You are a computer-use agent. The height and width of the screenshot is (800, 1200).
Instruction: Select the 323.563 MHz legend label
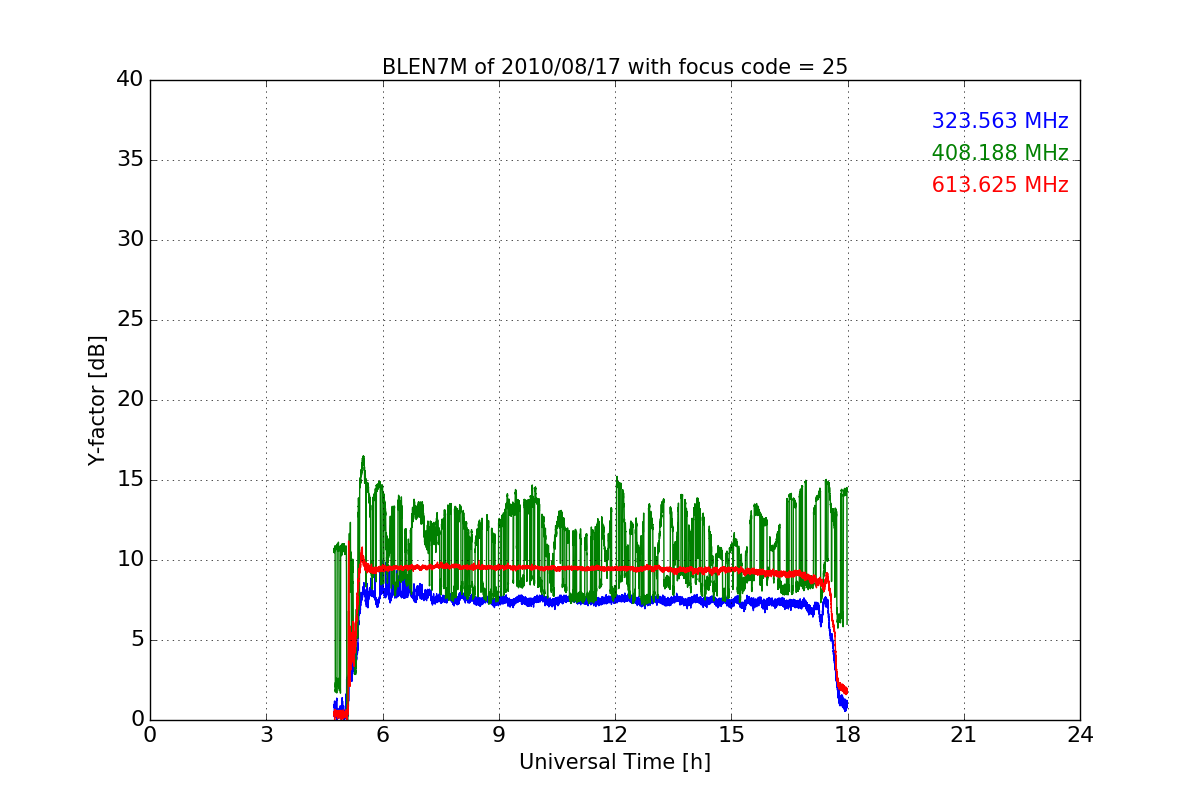1000,121
